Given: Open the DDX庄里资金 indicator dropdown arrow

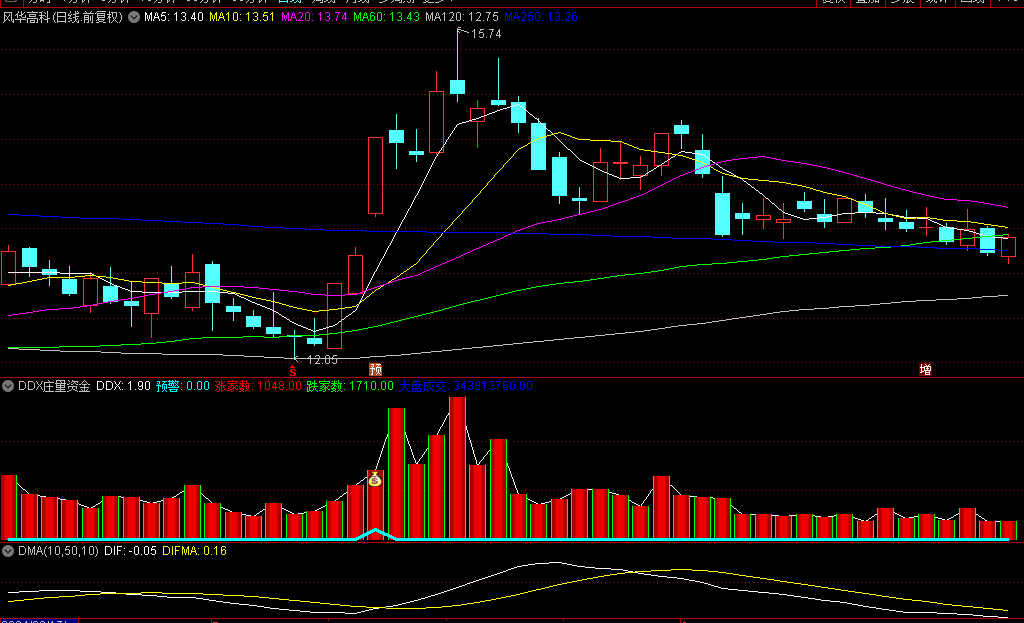Looking at the screenshot, I should [x=8, y=386].
